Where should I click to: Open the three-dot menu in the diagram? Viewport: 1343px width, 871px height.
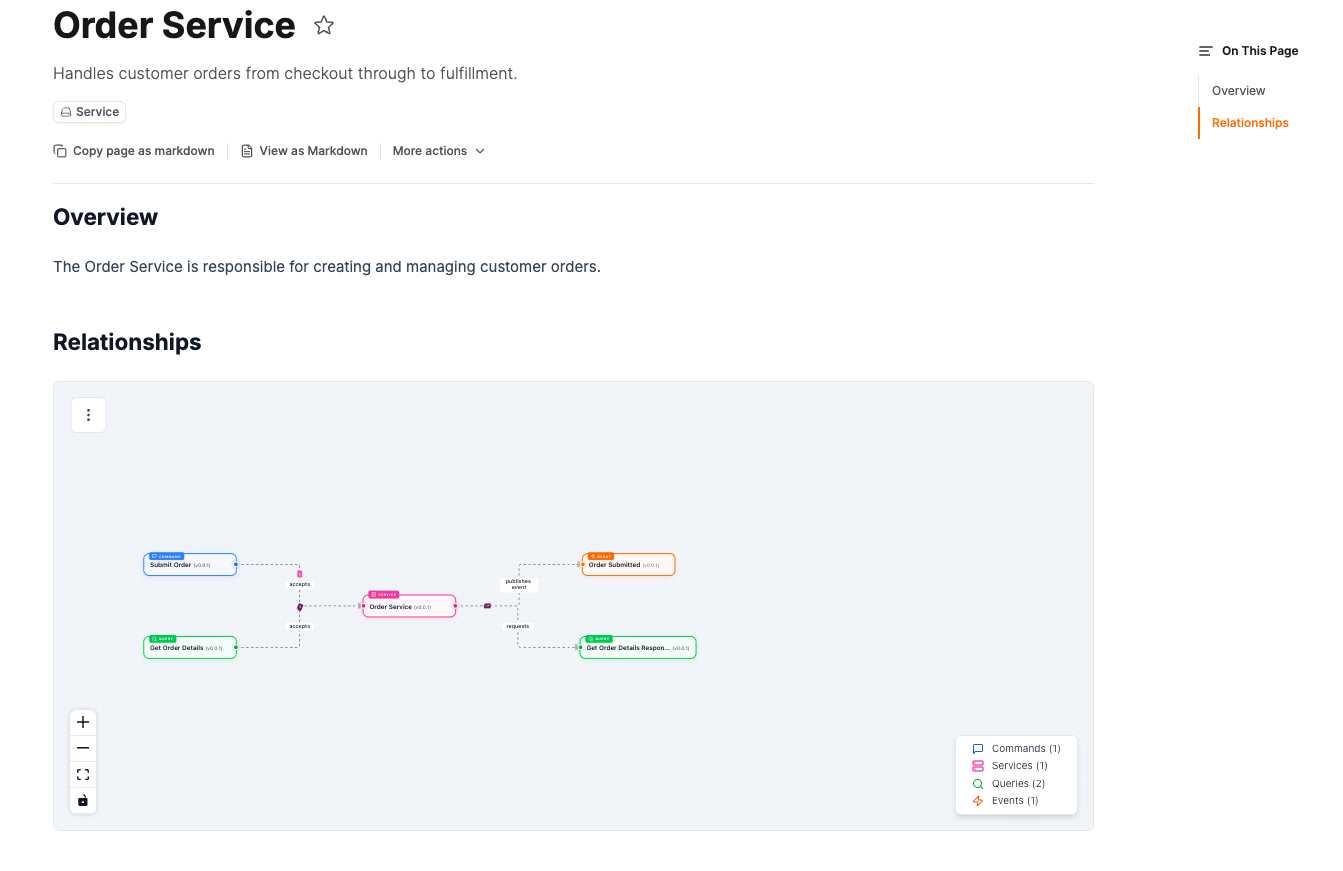click(88, 415)
